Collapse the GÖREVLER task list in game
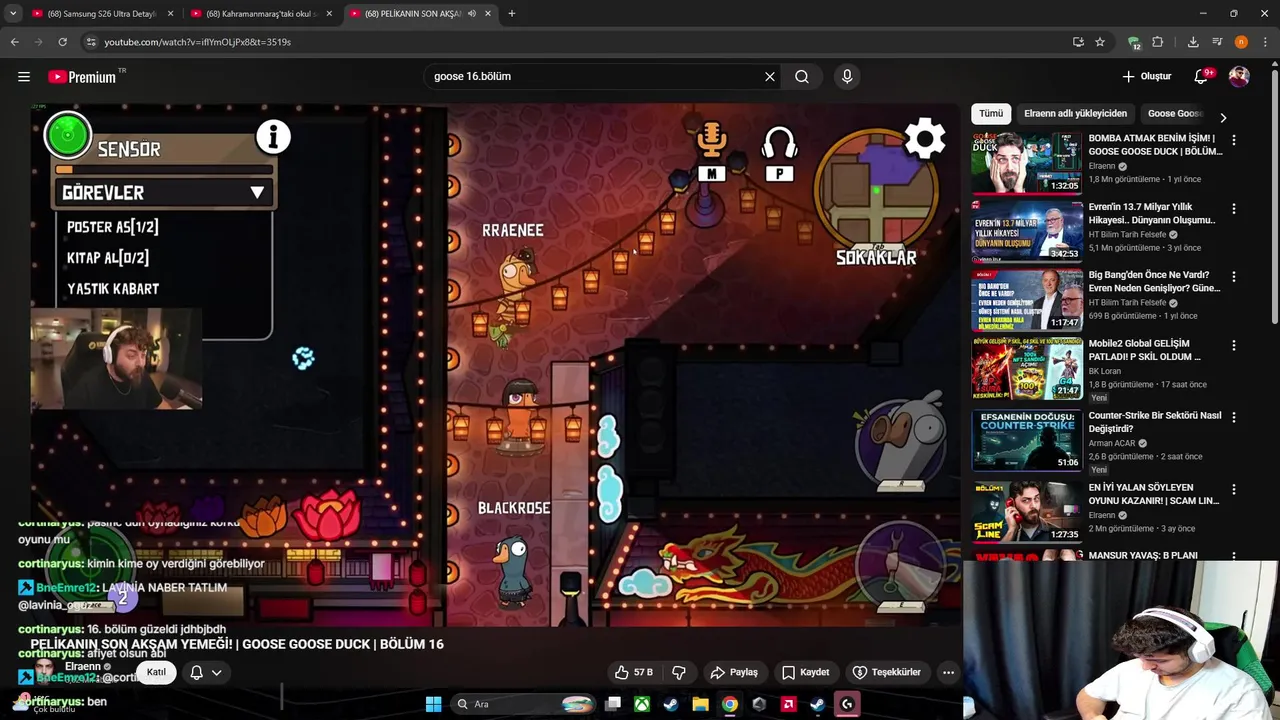This screenshot has width=1280, height=720. coord(257,193)
